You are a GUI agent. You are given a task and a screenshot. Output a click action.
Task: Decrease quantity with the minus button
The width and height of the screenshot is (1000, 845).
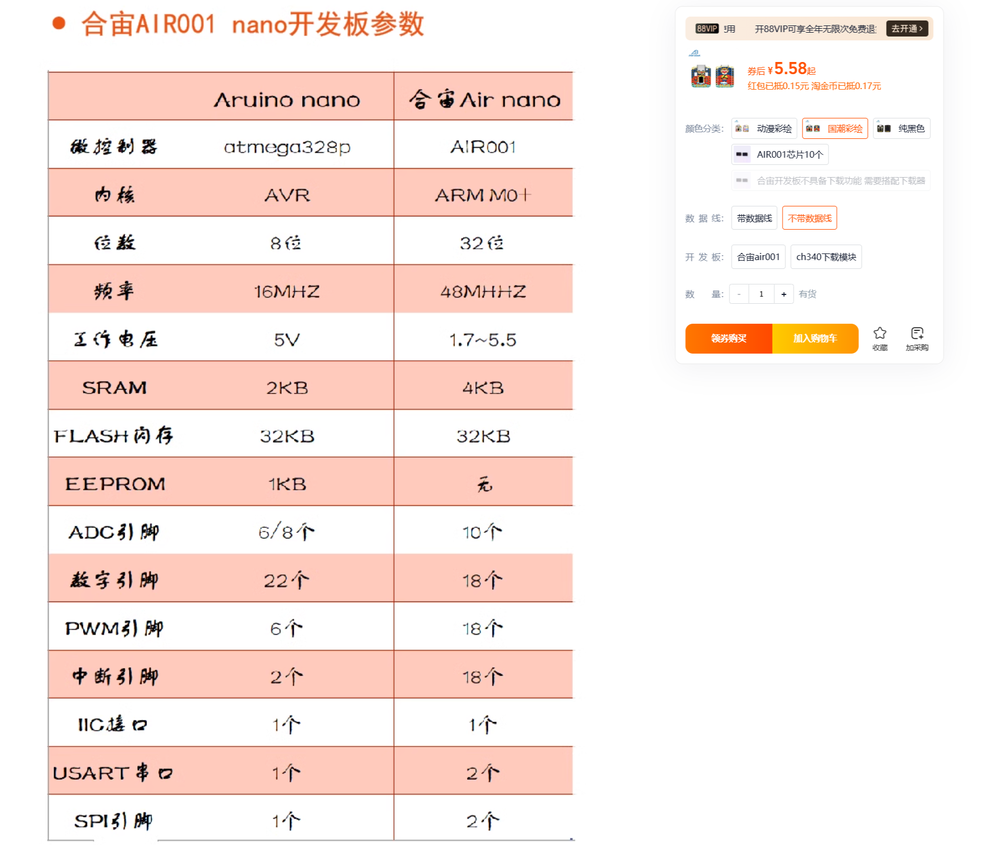(x=739, y=294)
